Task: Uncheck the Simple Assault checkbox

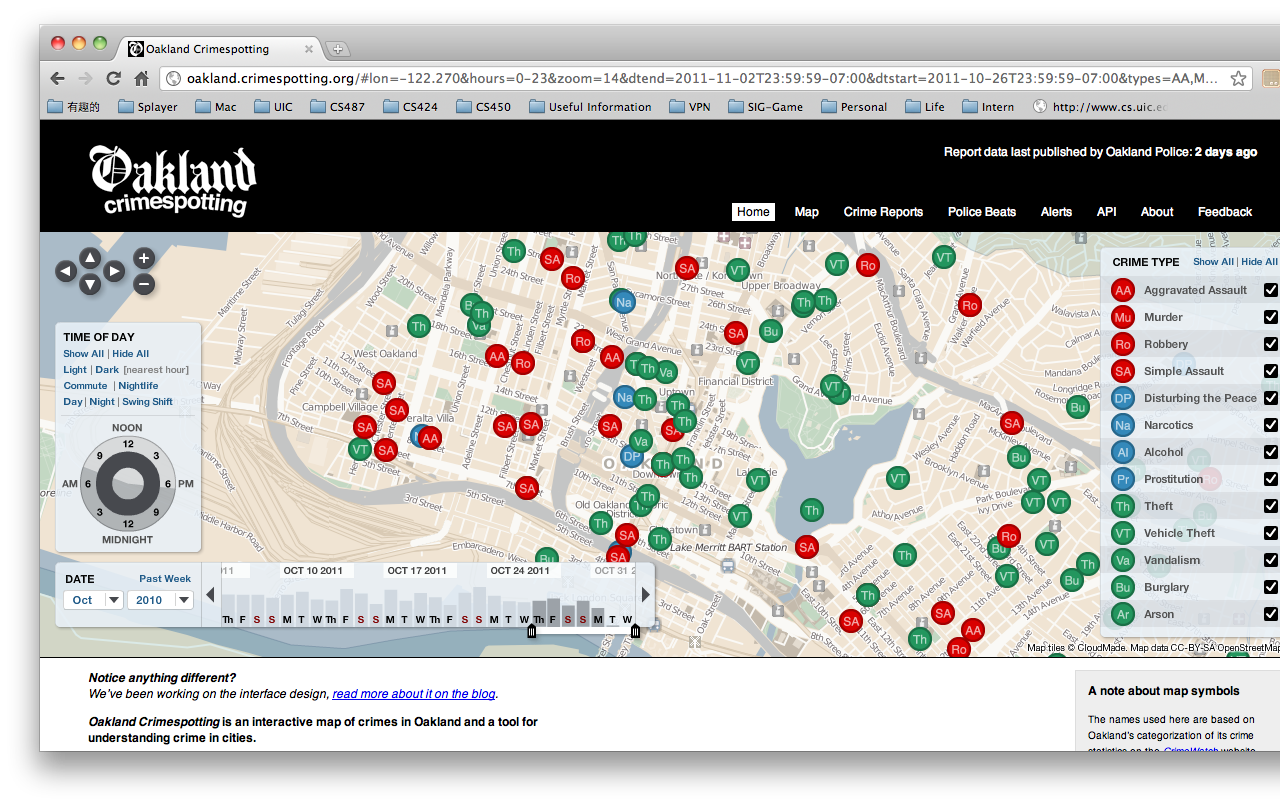Action: (1270, 371)
